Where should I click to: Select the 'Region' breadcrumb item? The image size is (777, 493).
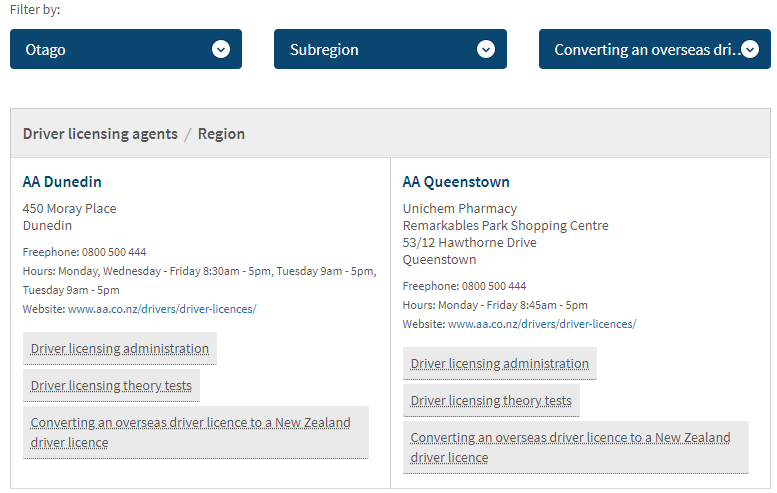tap(221, 133)
